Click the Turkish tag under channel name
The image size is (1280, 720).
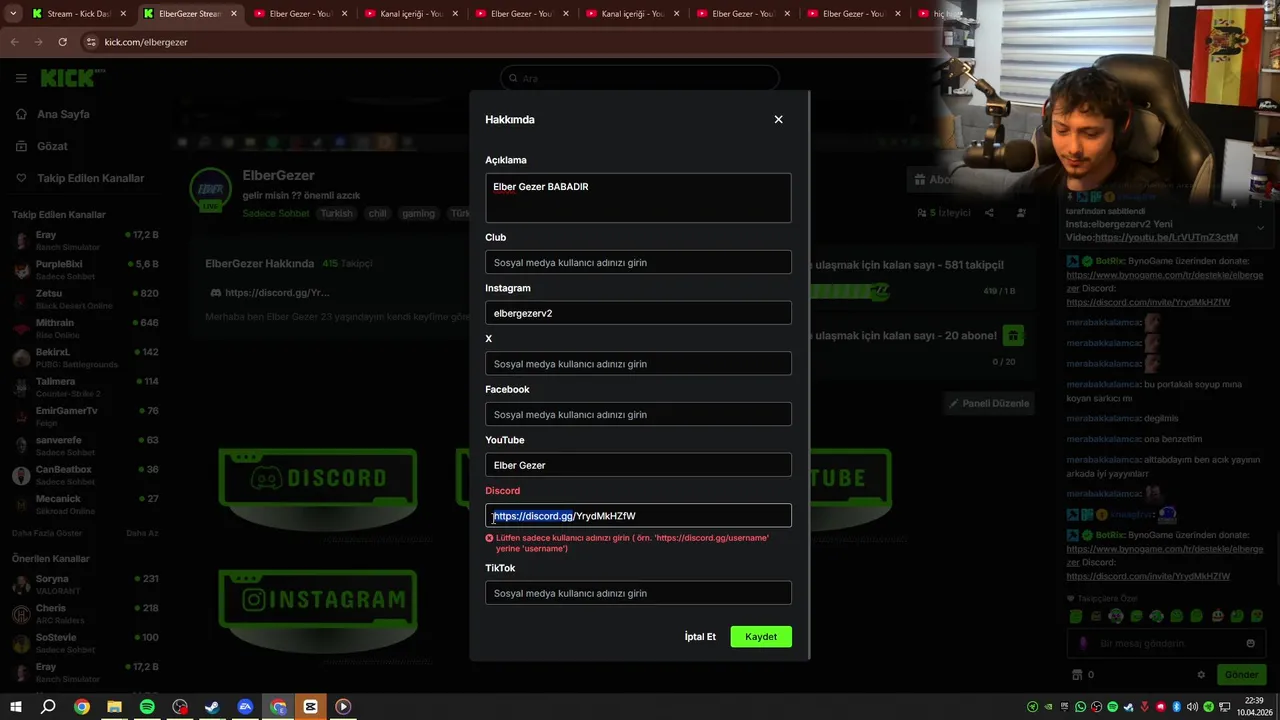pyautogui.click(x=336, y=213)
